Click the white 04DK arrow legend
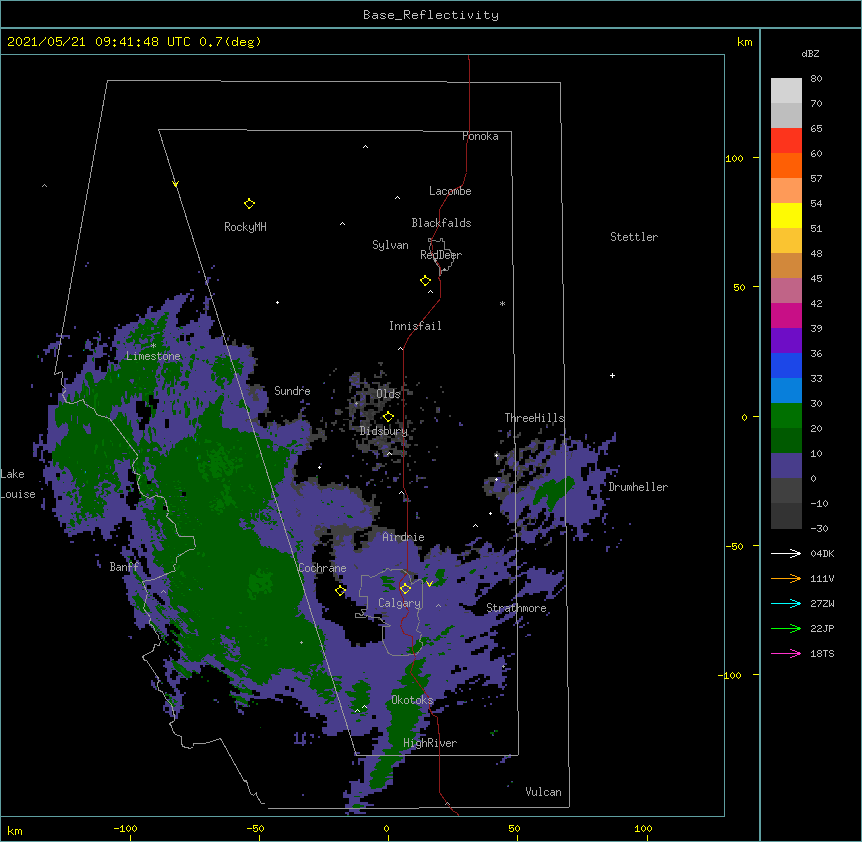This screenshot has width=862, height=842. pyautogui.click(x=786, y=553)
